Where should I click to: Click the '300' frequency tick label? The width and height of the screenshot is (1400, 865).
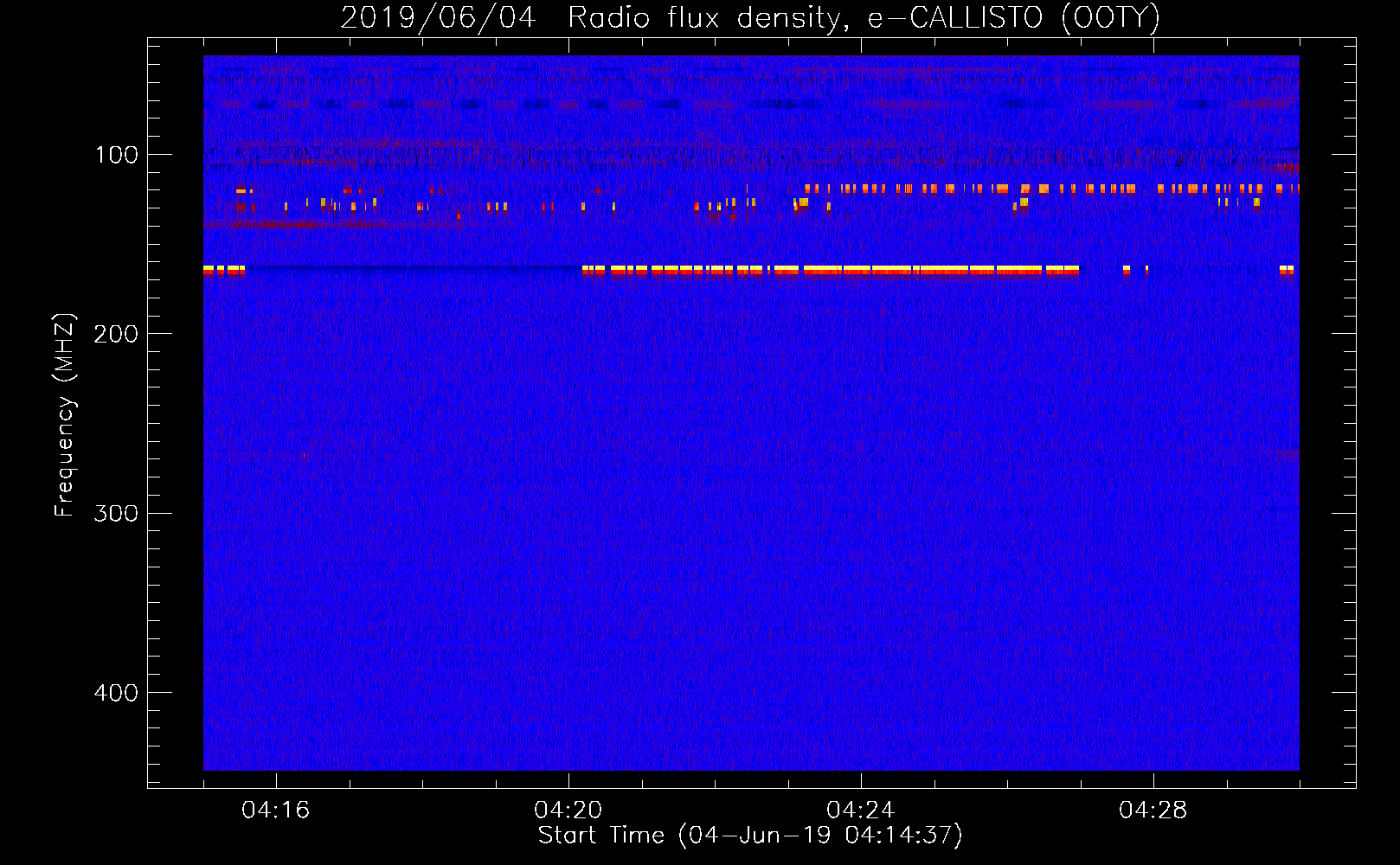point(117,514)
